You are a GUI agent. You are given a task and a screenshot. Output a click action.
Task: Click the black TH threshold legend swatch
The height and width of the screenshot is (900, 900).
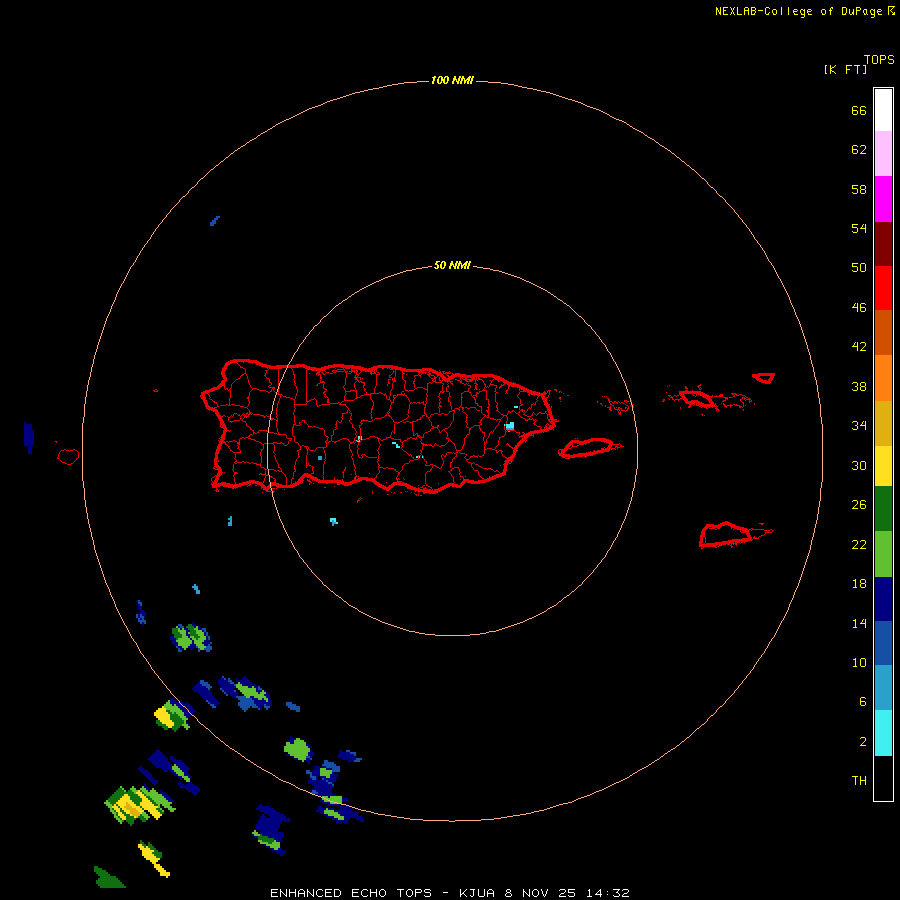[x=883, y=778]
